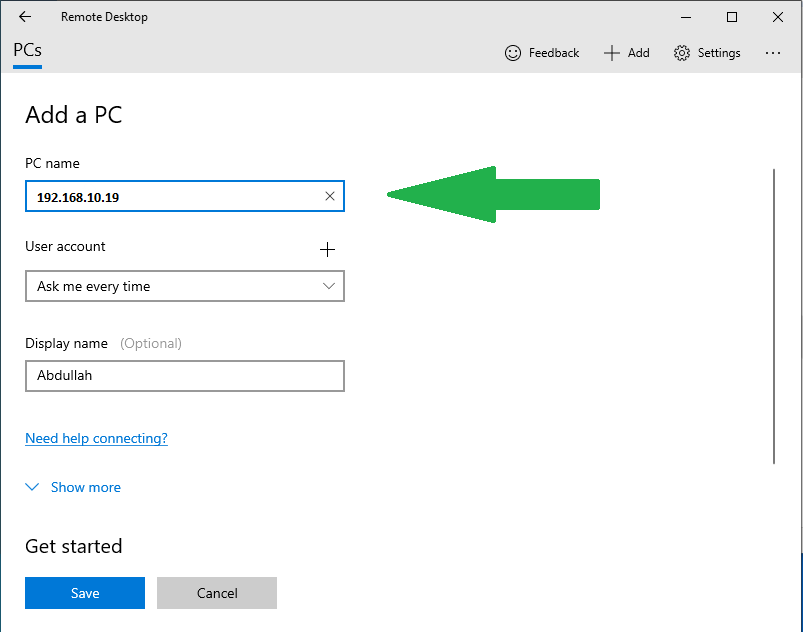This screenshot has width=803, height=632.
Task: Expand the Show more section
Action: click(85, 487)
